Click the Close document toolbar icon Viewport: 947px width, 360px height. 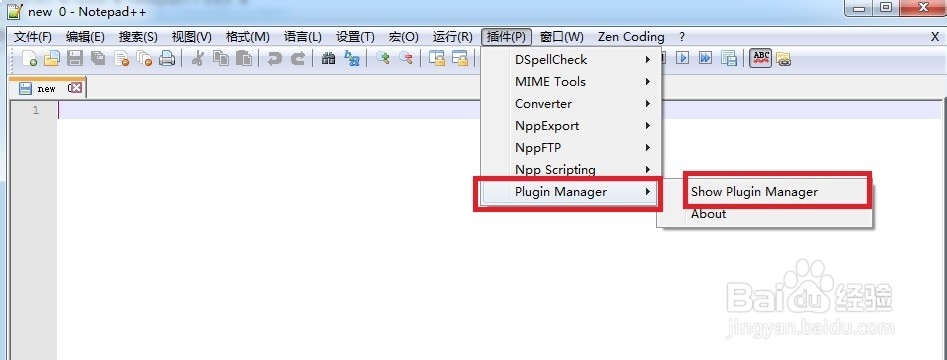[x=121, y=59]
